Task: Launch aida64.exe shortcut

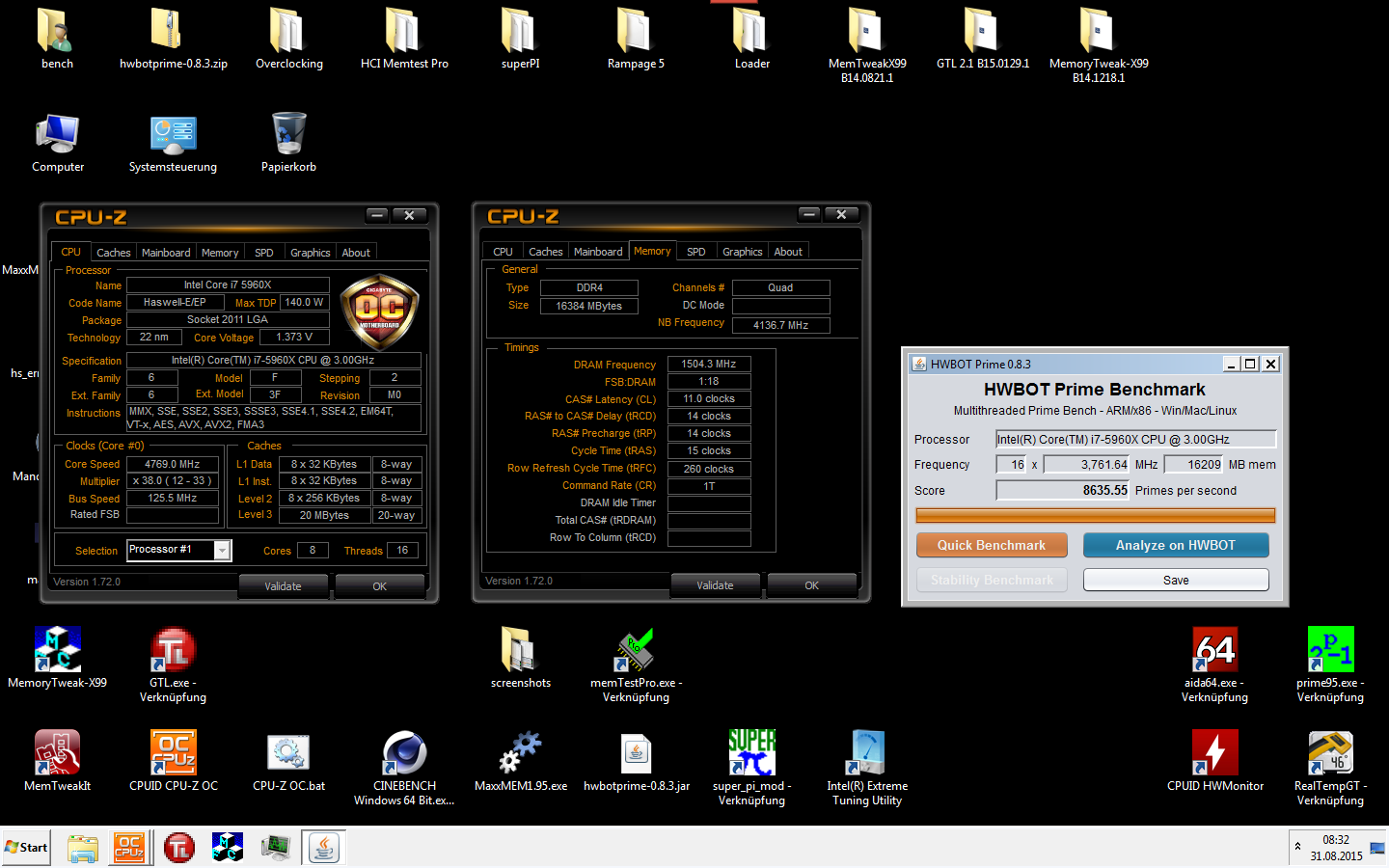Action: [x=1214, y=665]
